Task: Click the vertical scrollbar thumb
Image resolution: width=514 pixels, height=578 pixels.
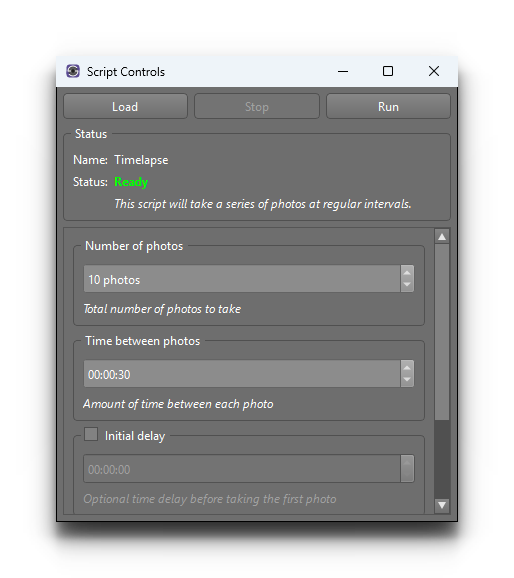Action: click(442, 332)
